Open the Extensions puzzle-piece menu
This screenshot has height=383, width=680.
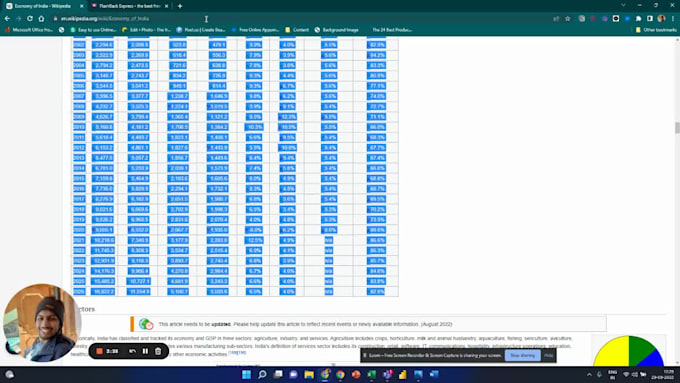coord(638,19)
